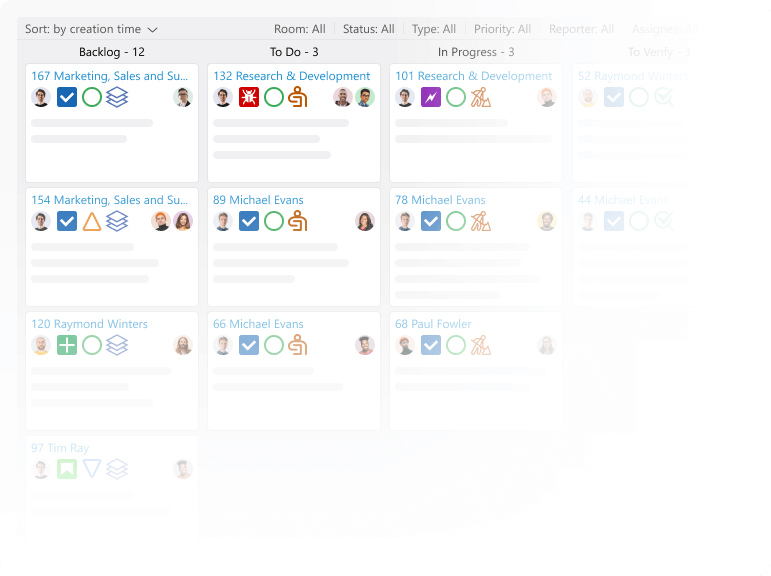Click the assignee avatar on card 167

(183, 97)
